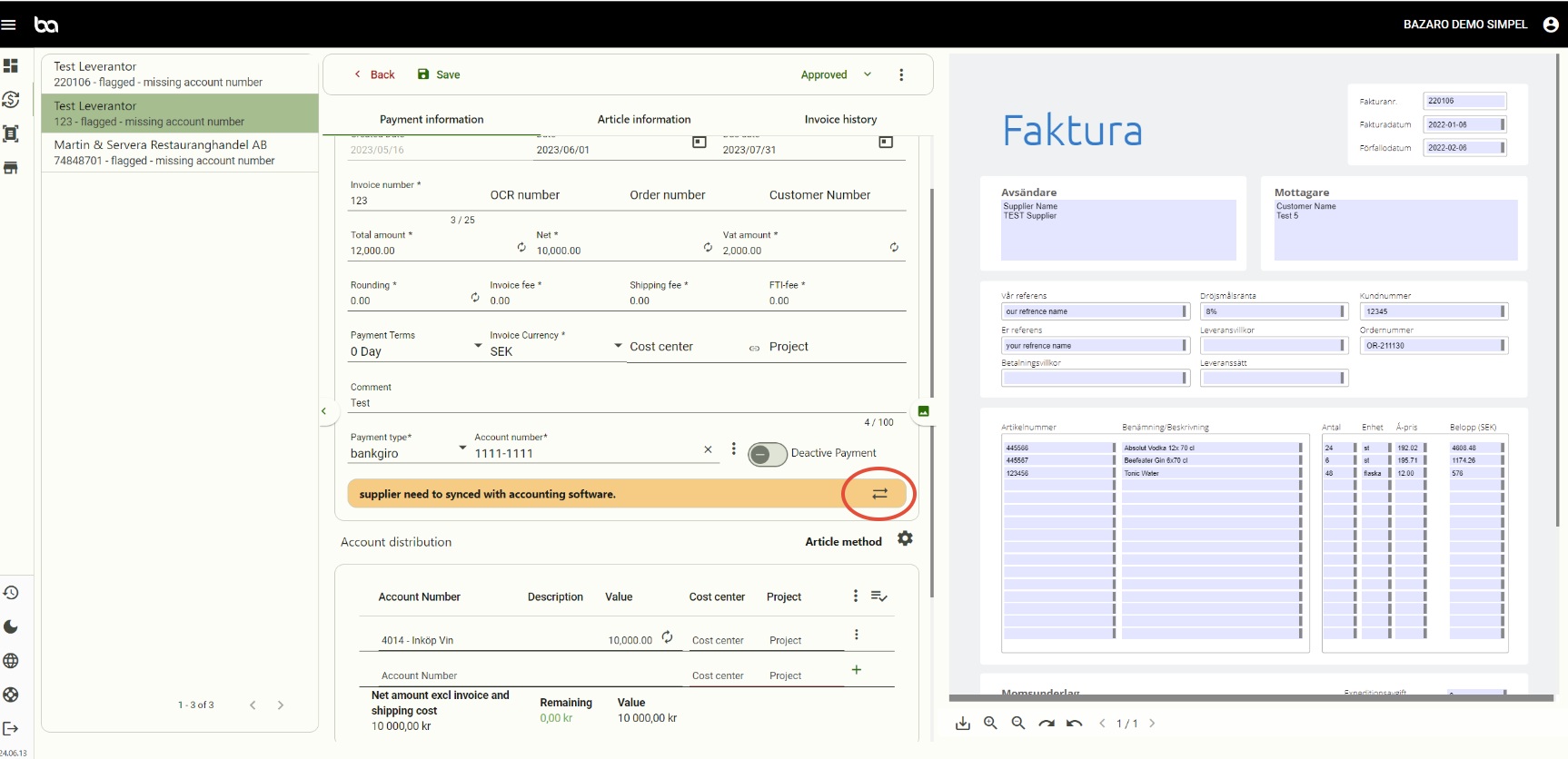The image size is (1568, 759).
Task: Recalculate the Total amount refresh icon
Action: point(521,247)
